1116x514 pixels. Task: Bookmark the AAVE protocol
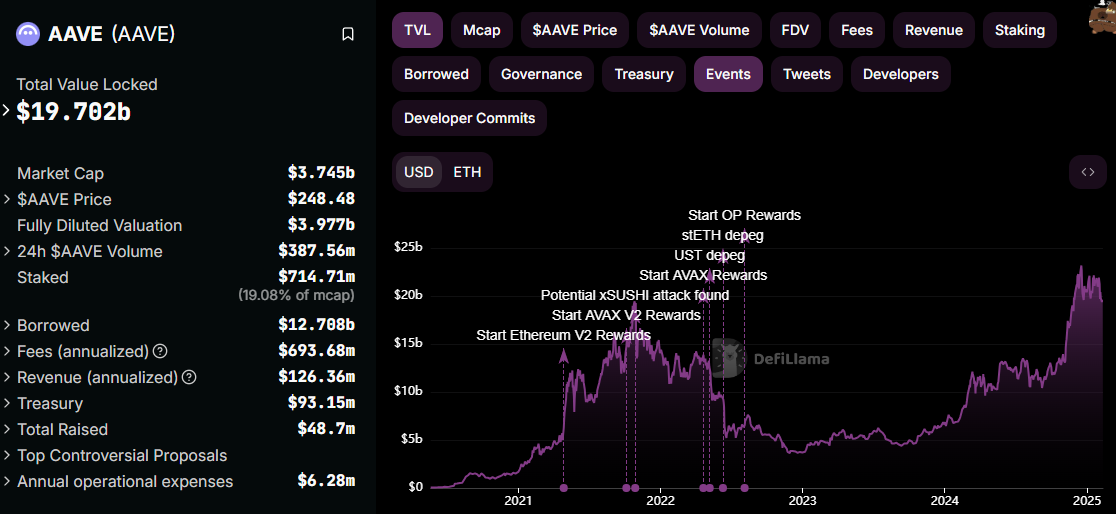pyautogui.click(x=348, y=33)
